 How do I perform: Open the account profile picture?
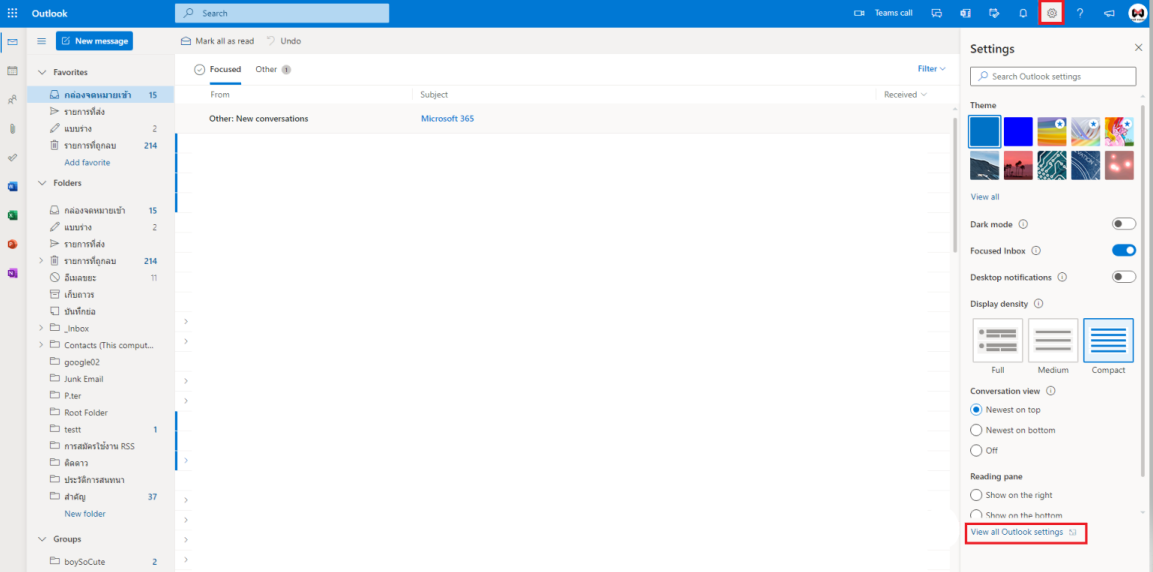tap(1138, 13)
